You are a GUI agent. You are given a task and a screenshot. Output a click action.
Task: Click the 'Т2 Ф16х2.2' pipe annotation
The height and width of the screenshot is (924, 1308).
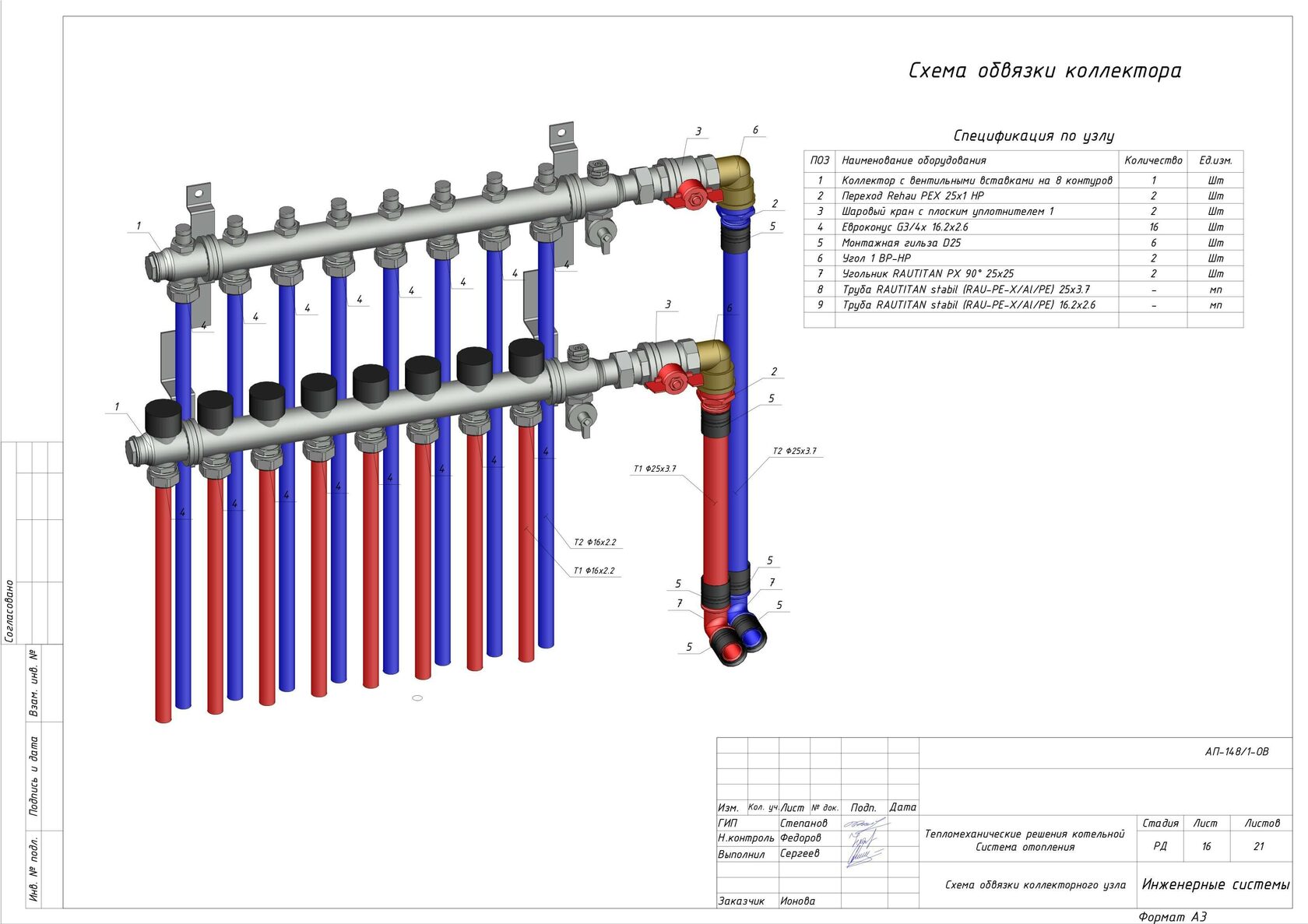tap(595, 543)
